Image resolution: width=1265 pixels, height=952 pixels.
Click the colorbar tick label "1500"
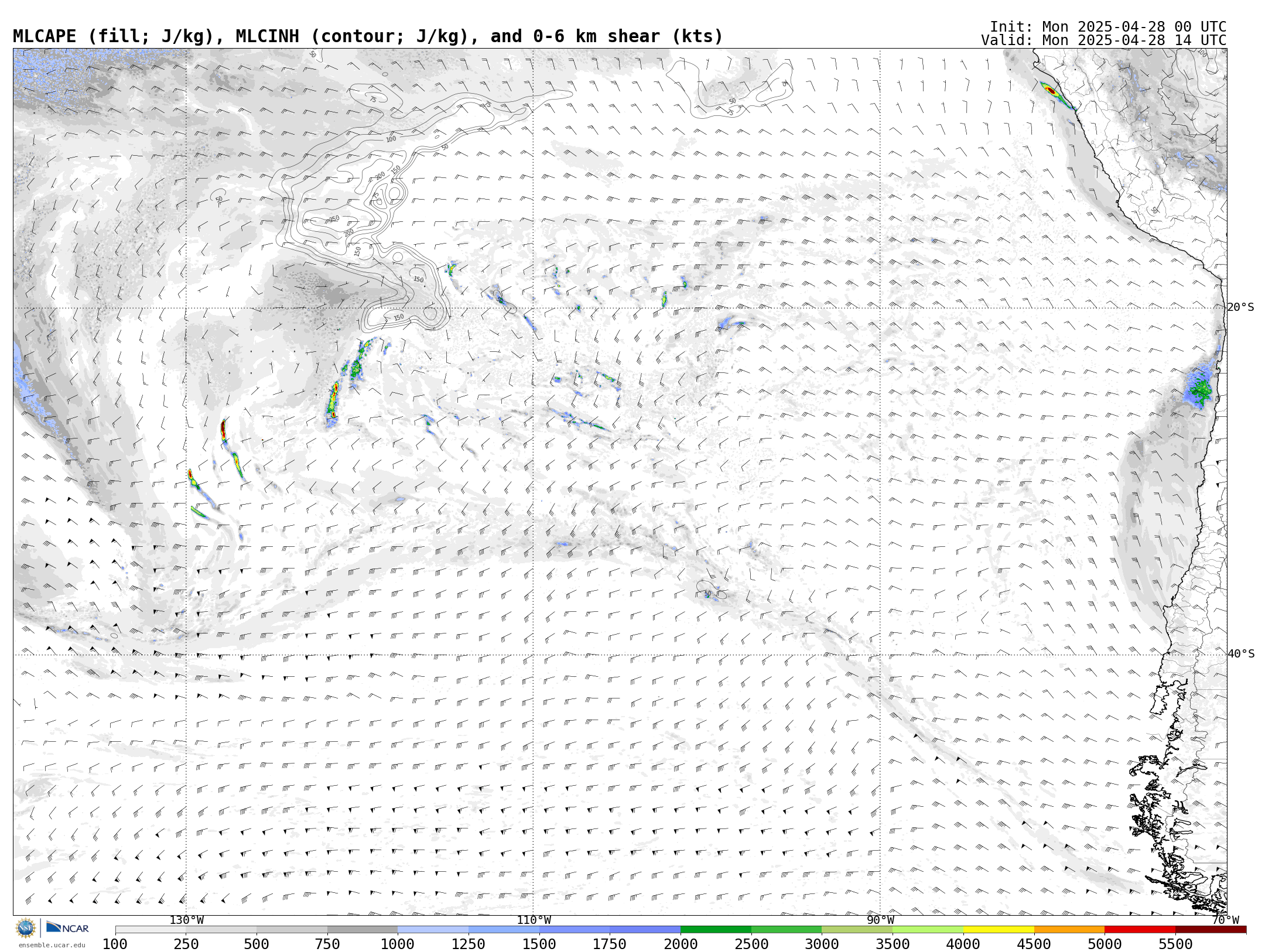[x=539, y=944]
